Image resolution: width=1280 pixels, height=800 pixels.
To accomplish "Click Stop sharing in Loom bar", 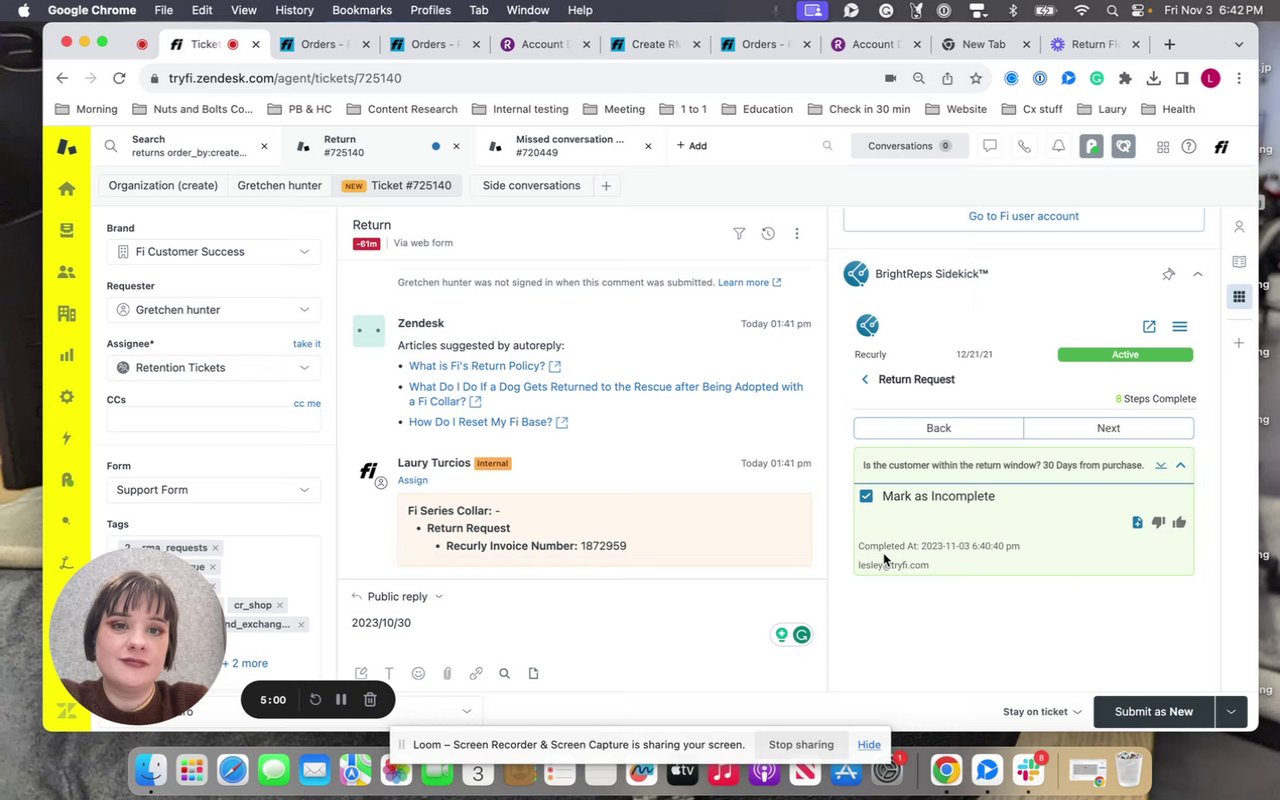I will [801, 744].
